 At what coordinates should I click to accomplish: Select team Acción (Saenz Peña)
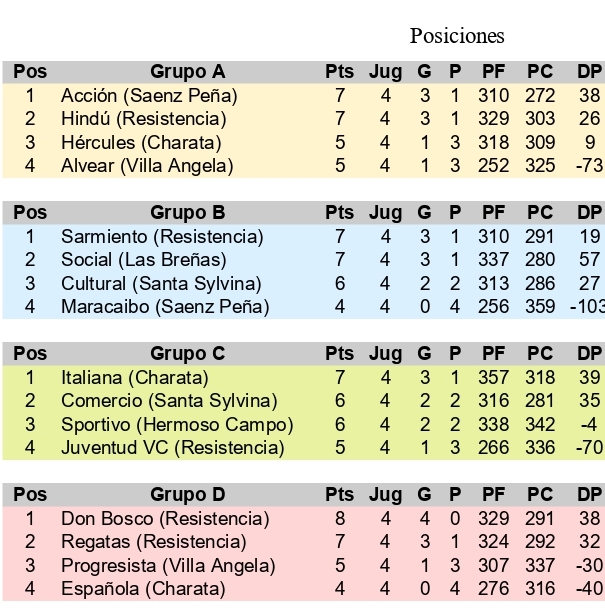149,96
